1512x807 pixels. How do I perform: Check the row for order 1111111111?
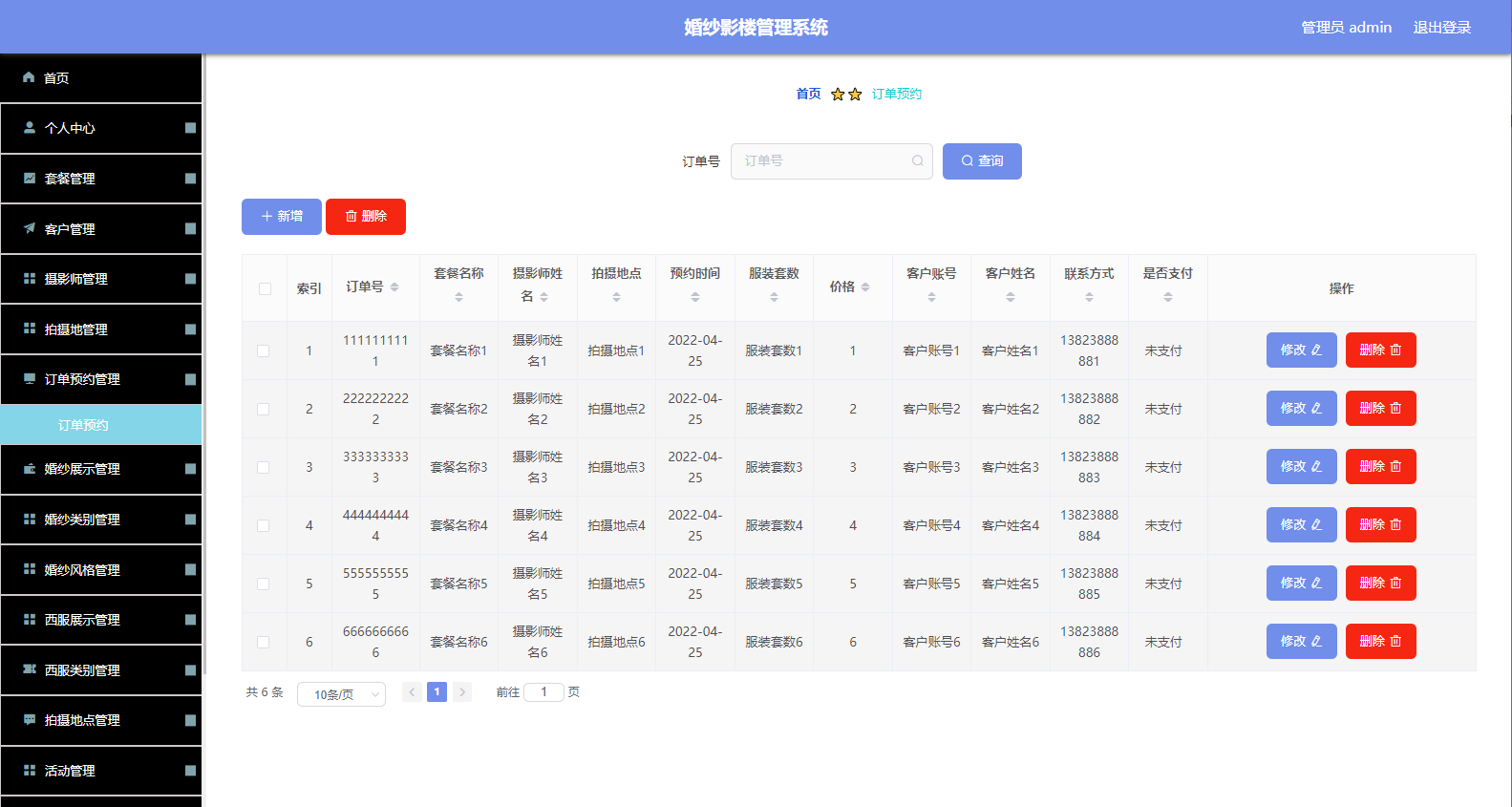coord(263,350)
